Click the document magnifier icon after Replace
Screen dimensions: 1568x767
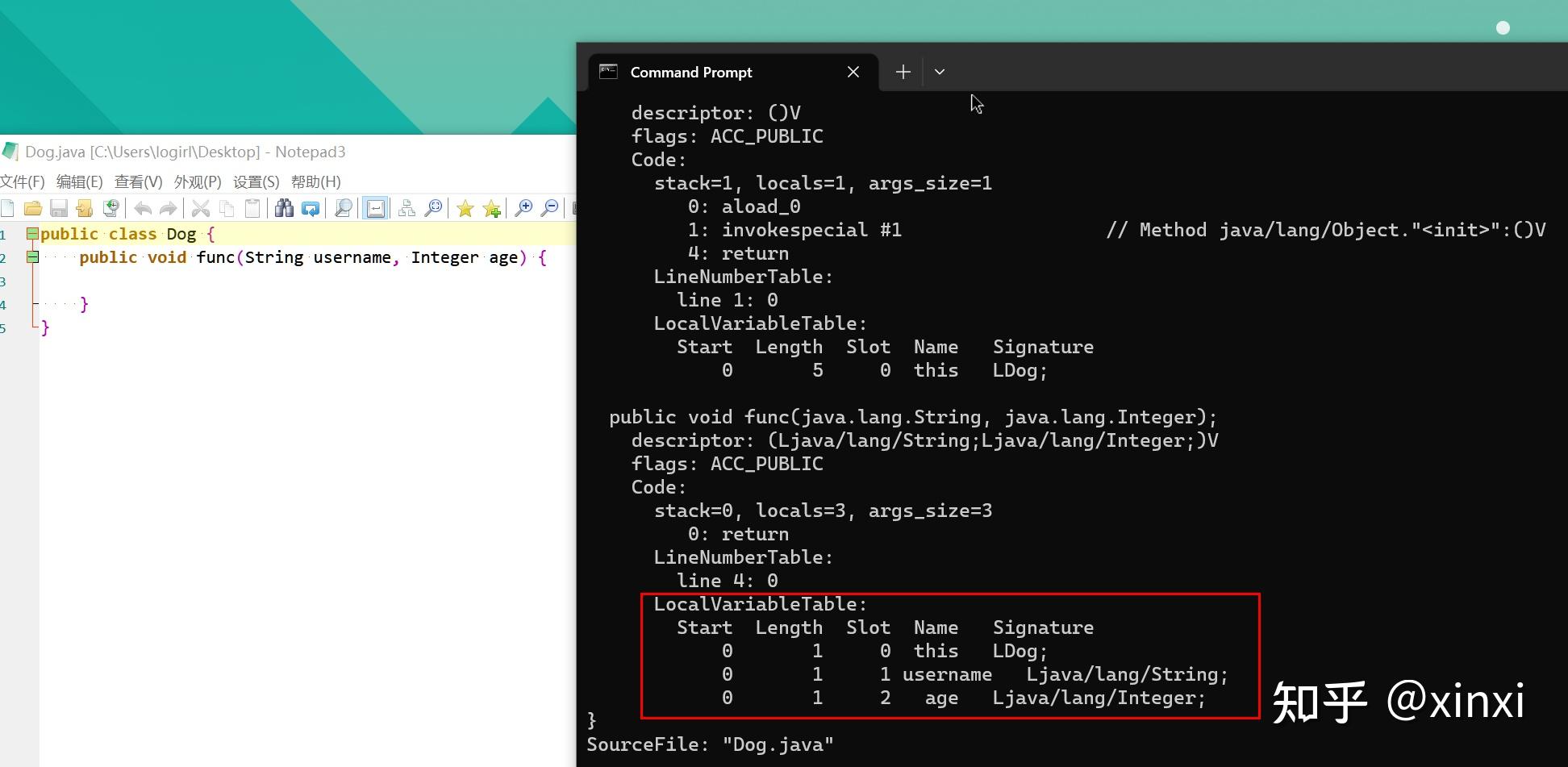[343, 208]
